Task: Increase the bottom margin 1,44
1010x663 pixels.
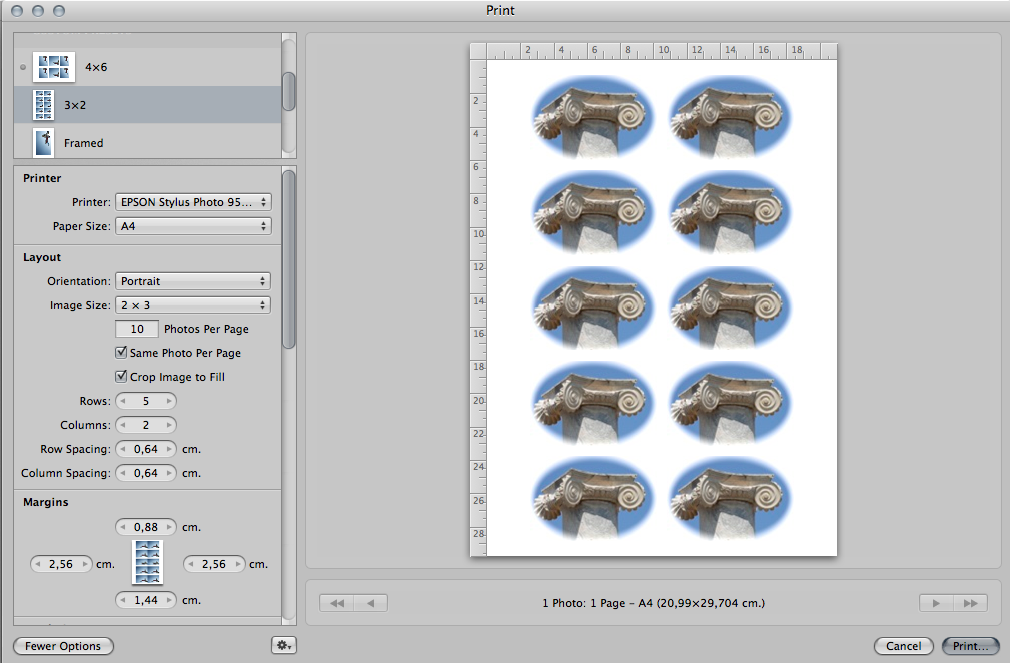Action: [169, 600]
